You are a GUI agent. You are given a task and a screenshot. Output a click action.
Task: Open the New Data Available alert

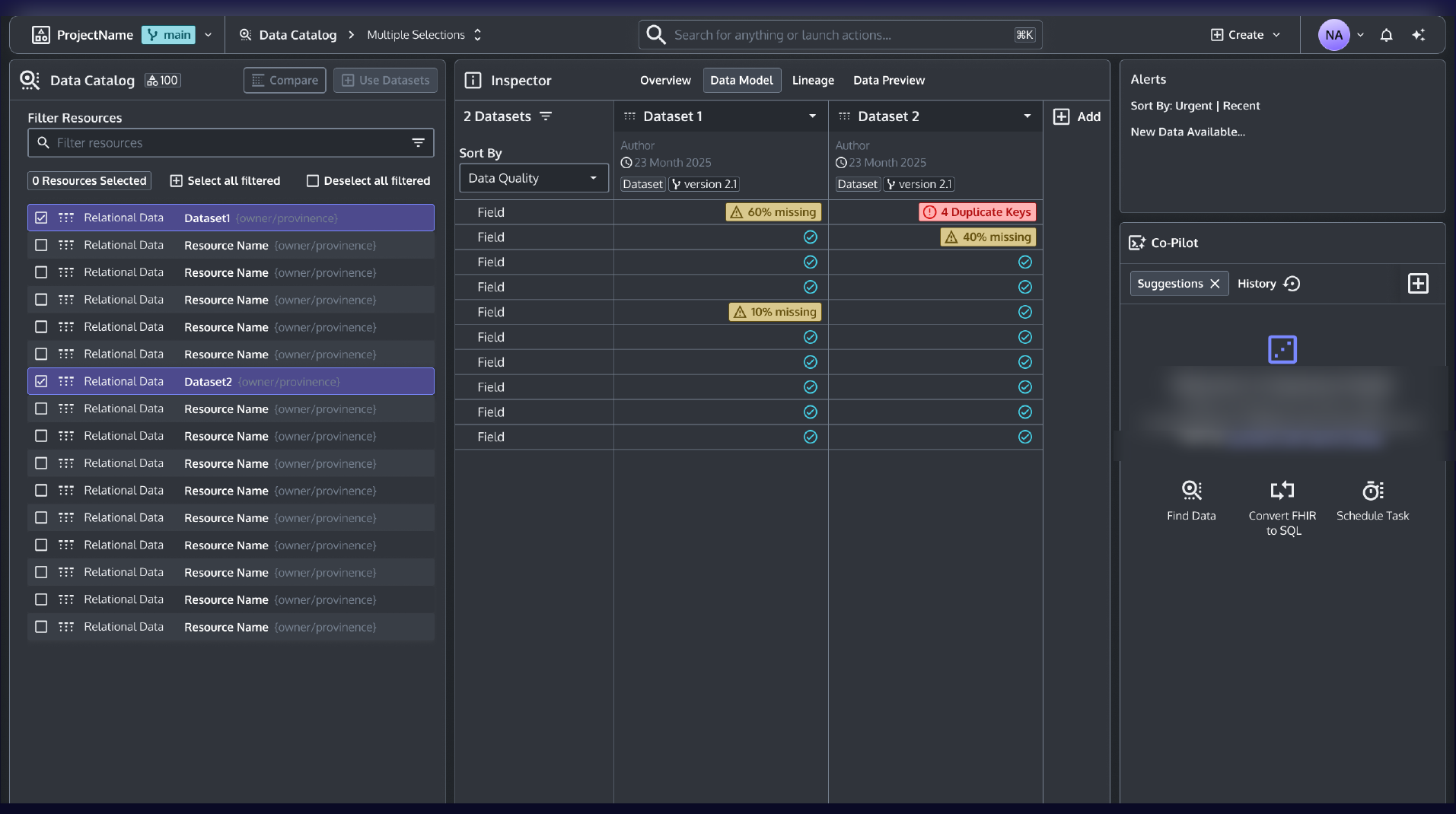tap(1187, 132)
